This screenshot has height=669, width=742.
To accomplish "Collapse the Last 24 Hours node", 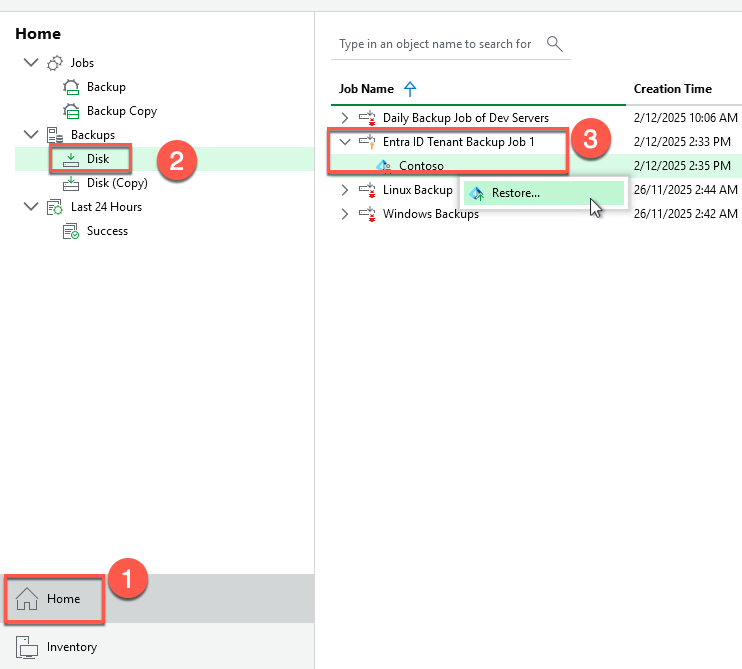I will coord(30,207).
